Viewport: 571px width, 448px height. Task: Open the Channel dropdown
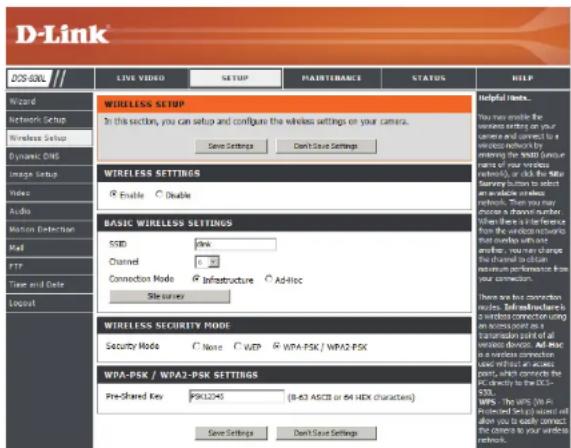207,262
